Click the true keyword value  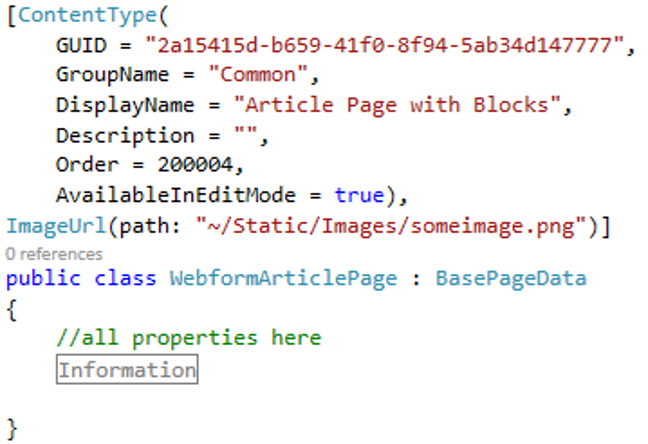pos(358,195)
